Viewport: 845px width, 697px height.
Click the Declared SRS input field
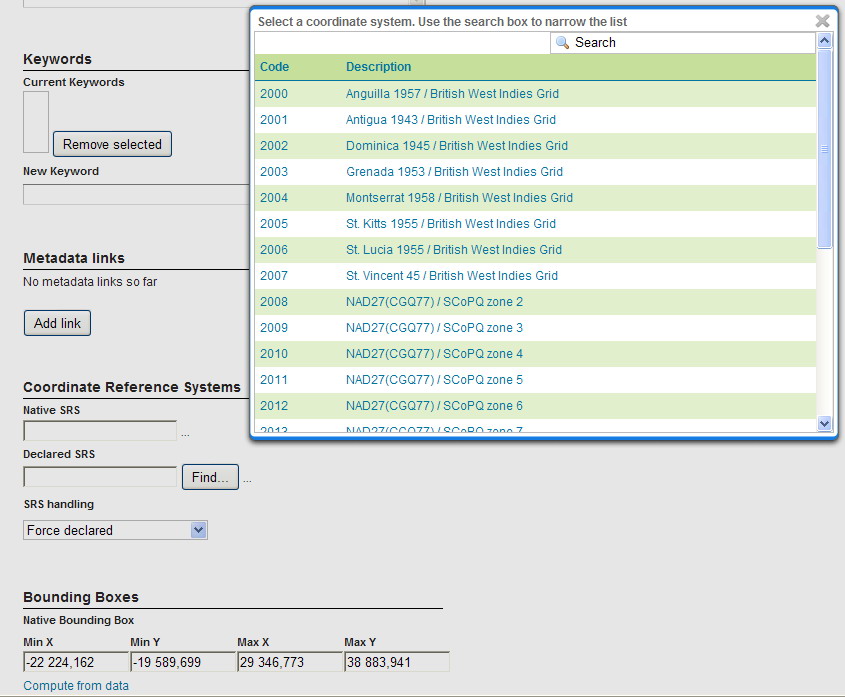[x=100, y=477]
